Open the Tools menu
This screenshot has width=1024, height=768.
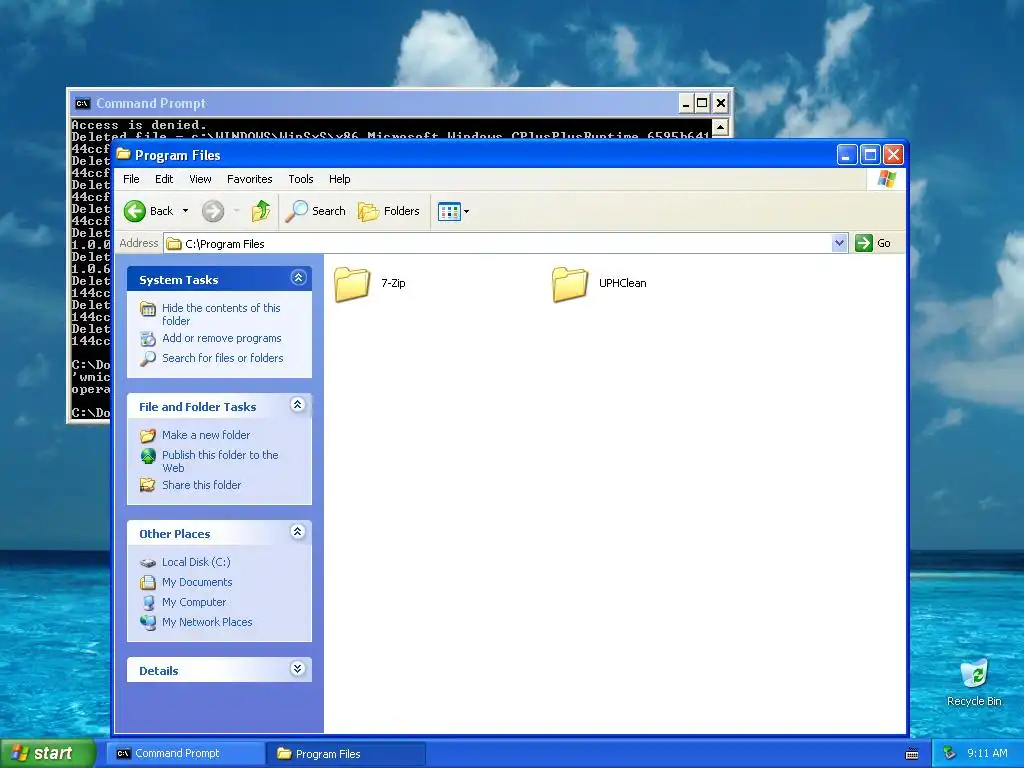(301, 179)
